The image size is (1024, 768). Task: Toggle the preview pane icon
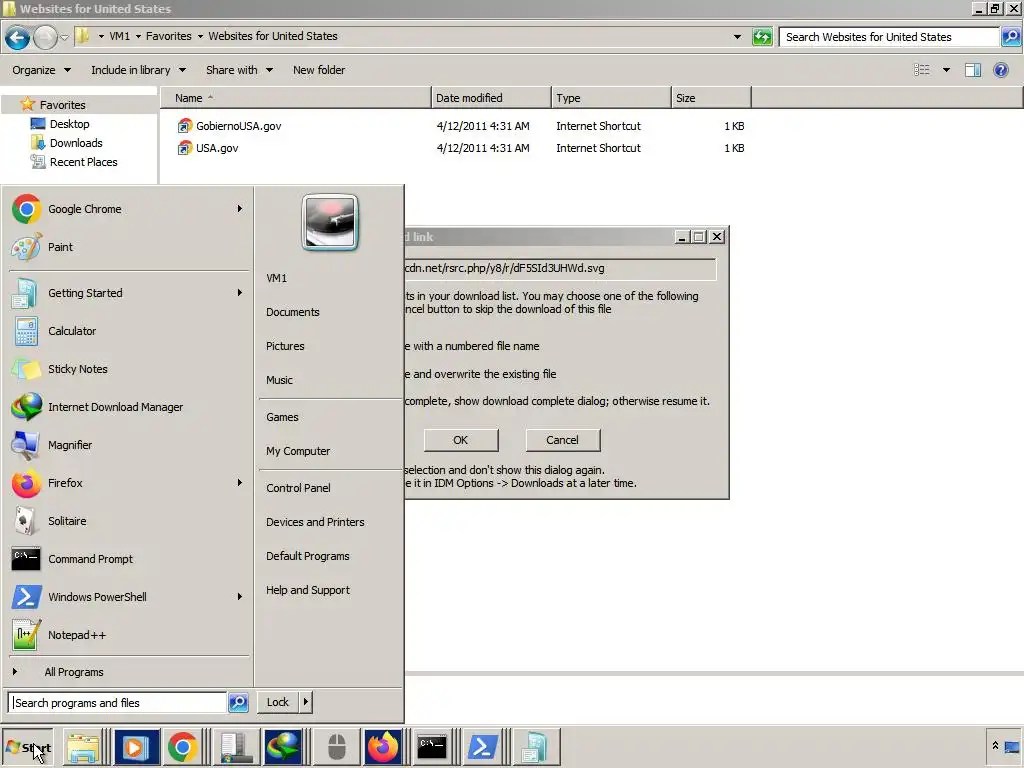[972, 70]
